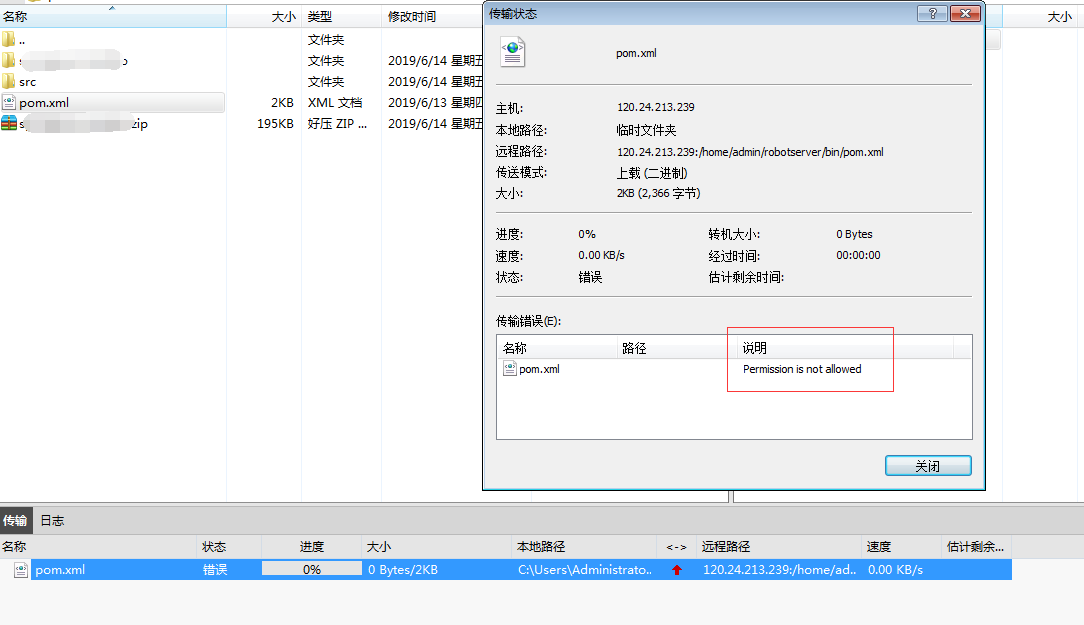Image resolution: width=1084 pixels, height=625 pixels.
Task: Switch to the 传输 tab
Action: coord(15,521)
